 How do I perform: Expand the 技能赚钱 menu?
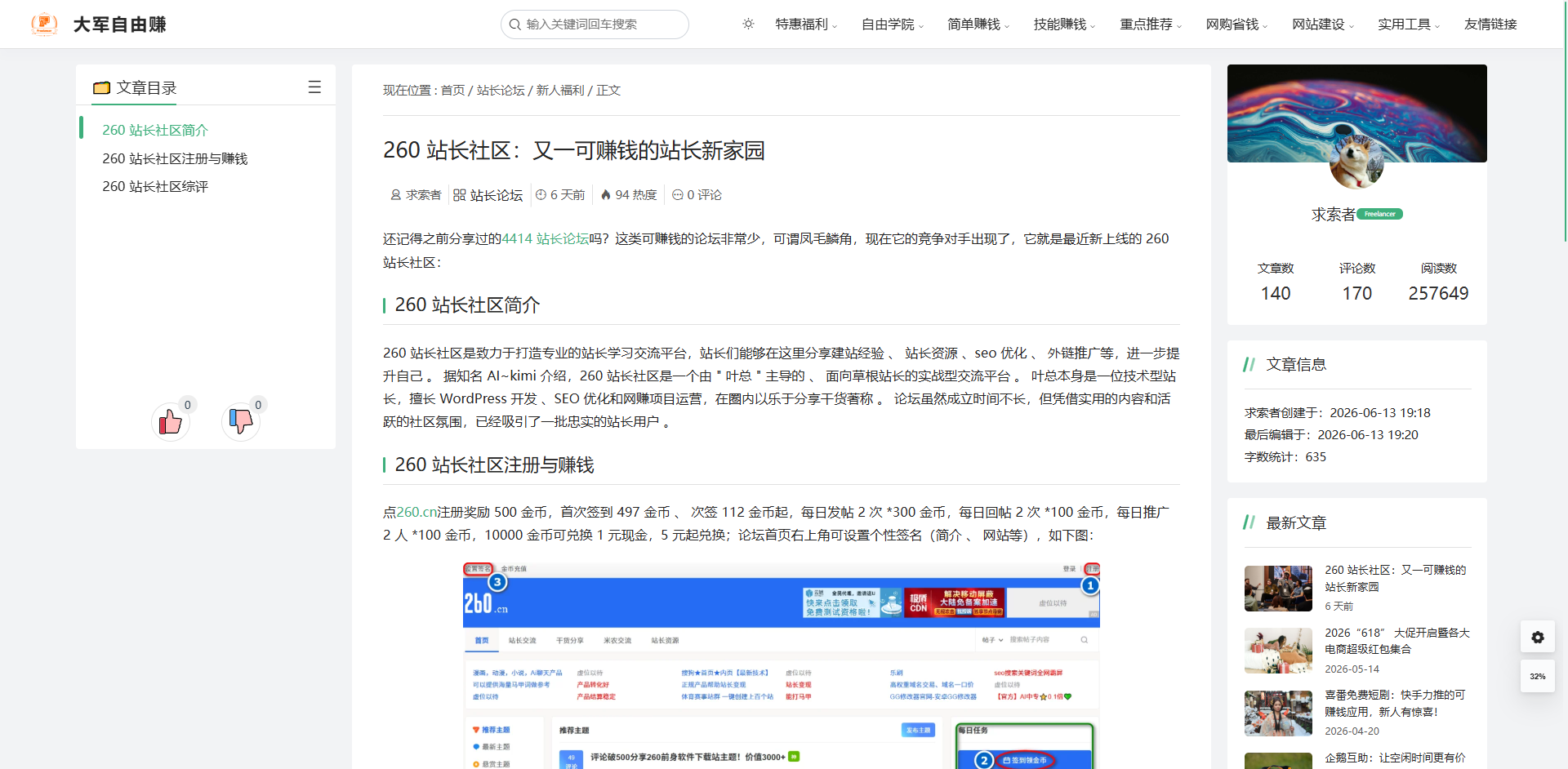pos(1065,24)
